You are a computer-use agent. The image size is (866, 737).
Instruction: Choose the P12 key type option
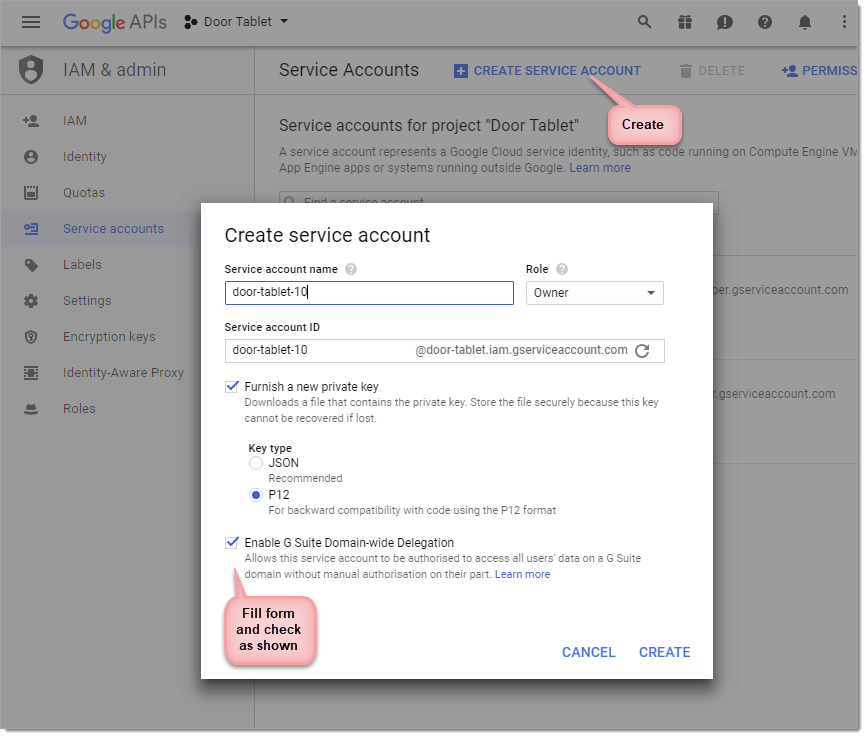(256, 495)
